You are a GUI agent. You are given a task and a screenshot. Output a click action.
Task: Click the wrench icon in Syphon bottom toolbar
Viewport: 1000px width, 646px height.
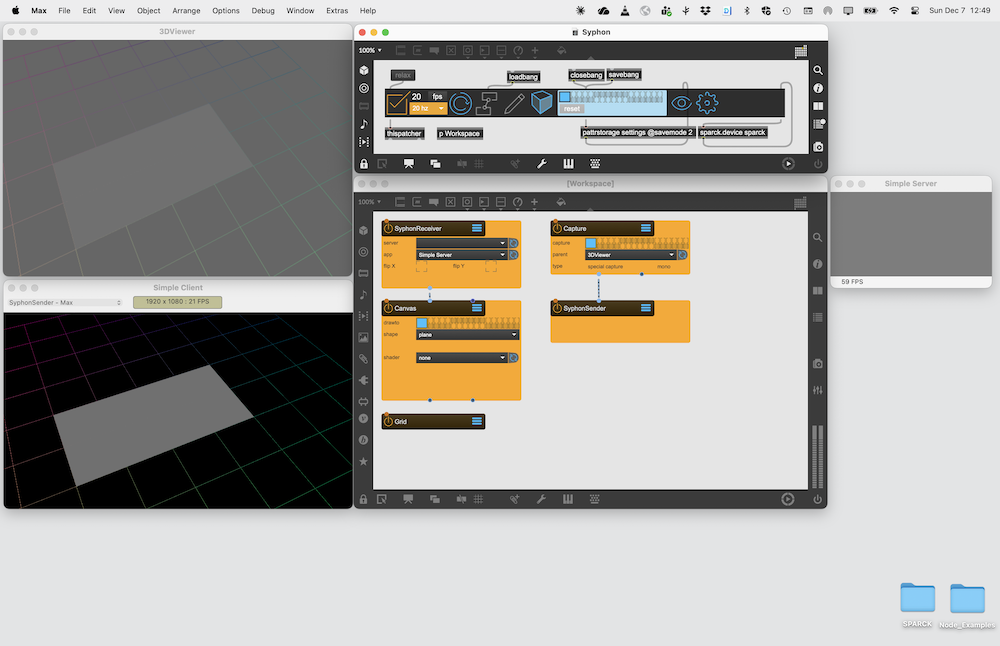point(541,164)
